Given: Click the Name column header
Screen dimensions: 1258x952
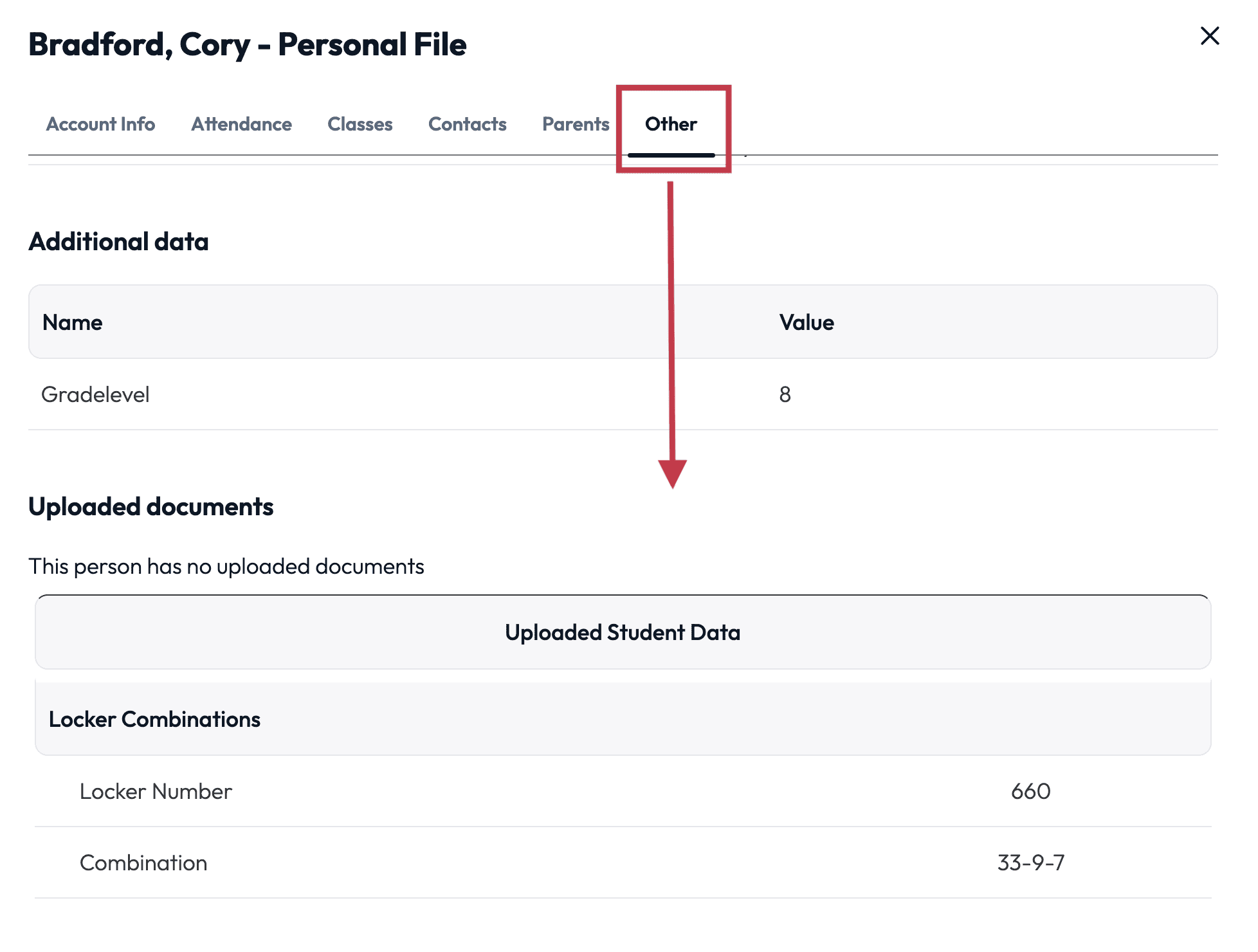Looking at the screenshot, I should 72,322.
